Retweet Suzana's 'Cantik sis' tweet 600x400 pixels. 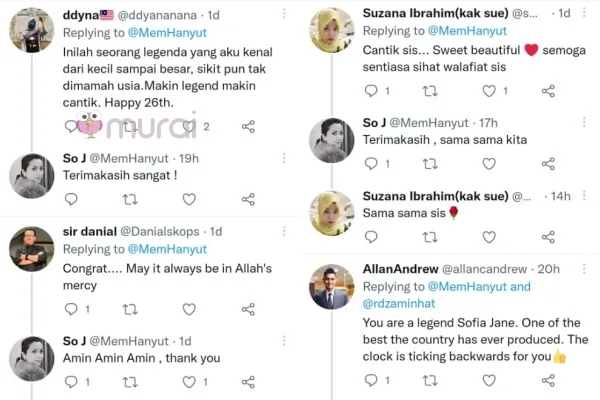tap(430, 91)
